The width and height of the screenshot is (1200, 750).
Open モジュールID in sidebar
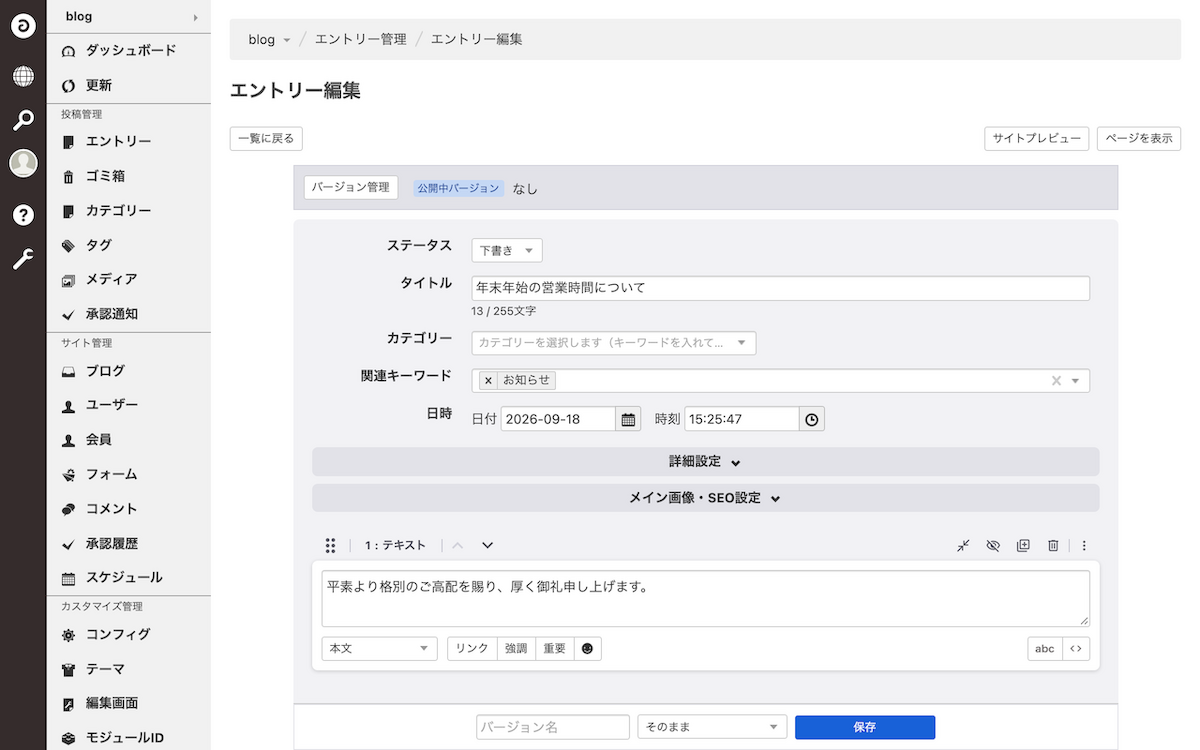129,738
